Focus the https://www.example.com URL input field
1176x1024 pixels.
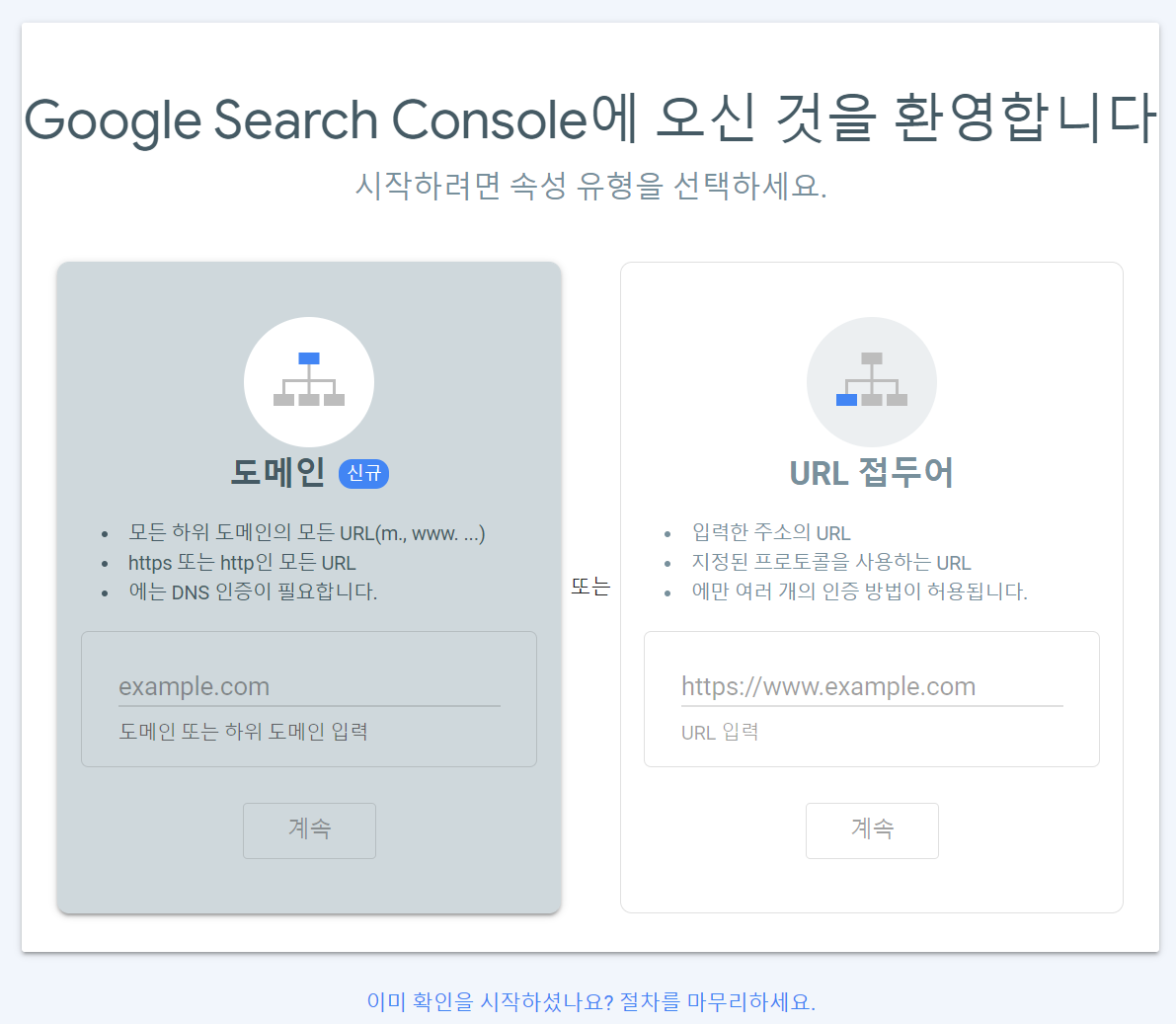tap(872, 686)
